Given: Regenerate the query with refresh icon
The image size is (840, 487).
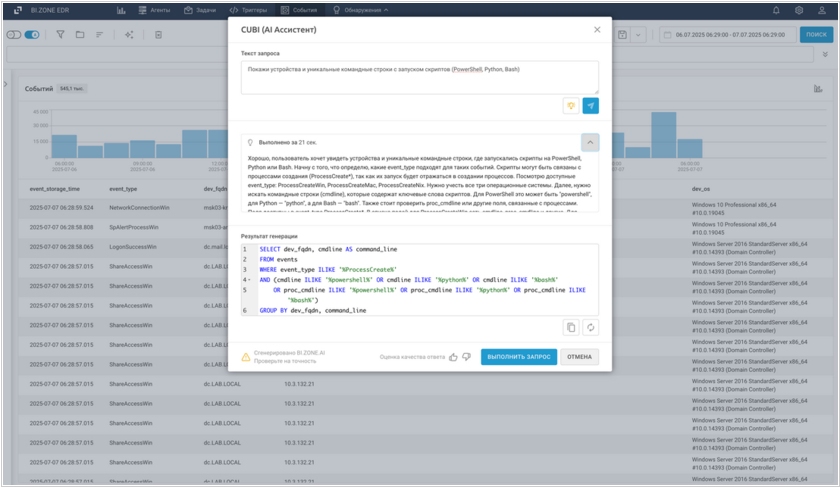Looking at the screenshot, I should click(590, 327).
